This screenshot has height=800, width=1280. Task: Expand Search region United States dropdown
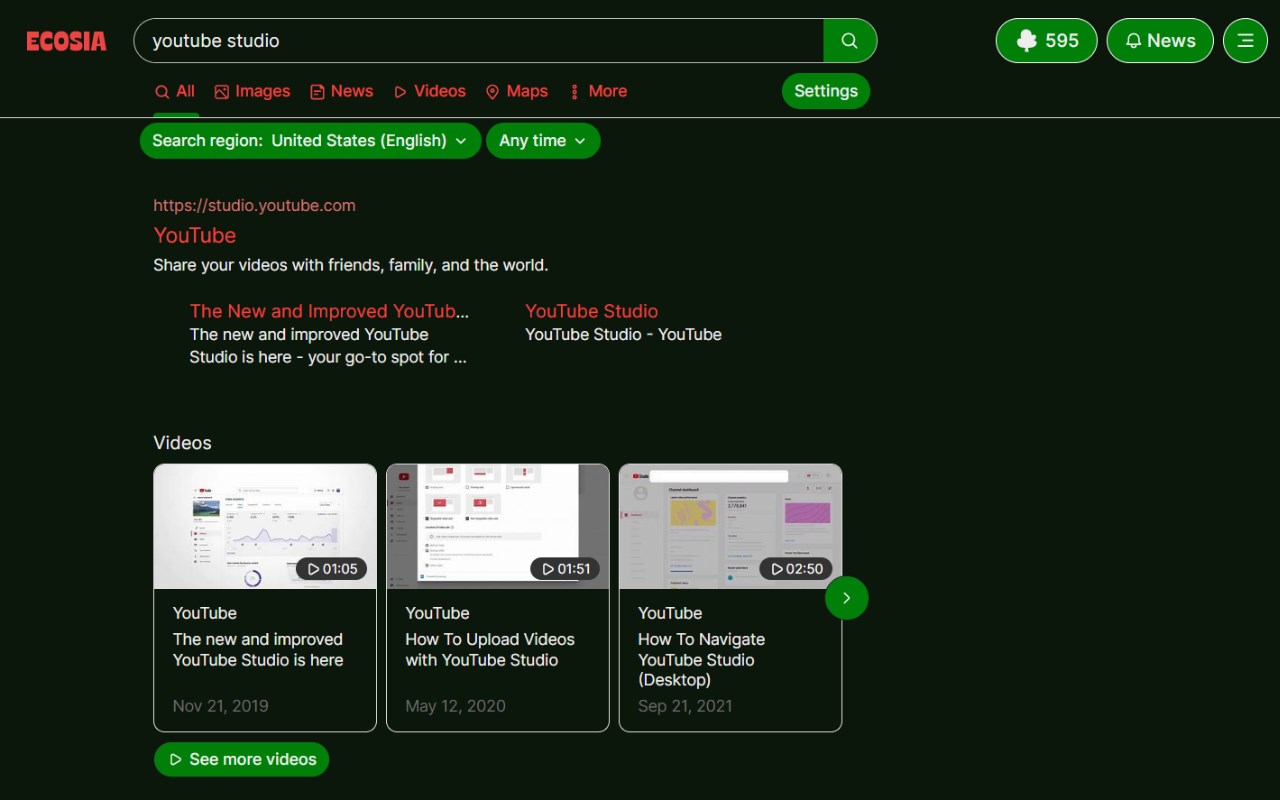tap(310, 141)
